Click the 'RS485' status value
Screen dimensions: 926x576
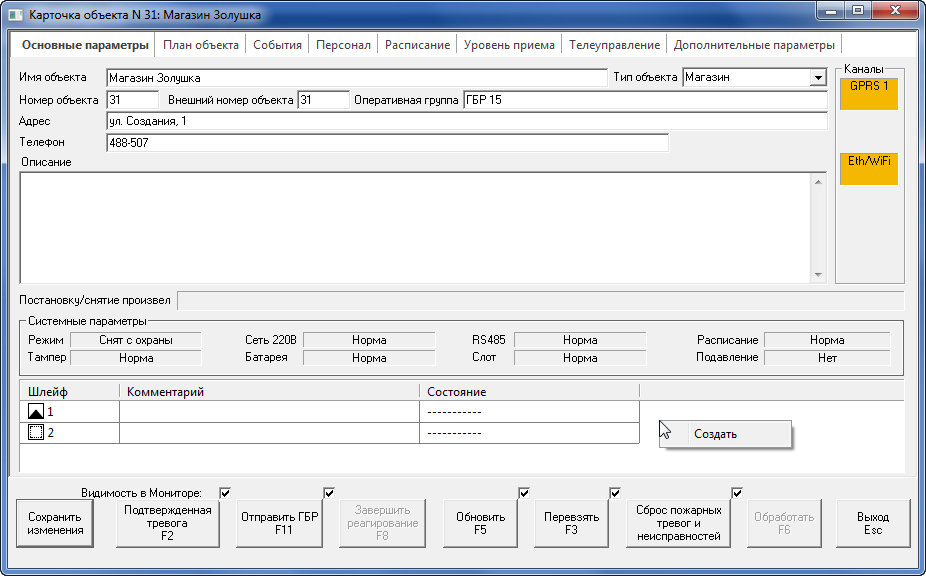pyautogui.click(x=580, y=340)
